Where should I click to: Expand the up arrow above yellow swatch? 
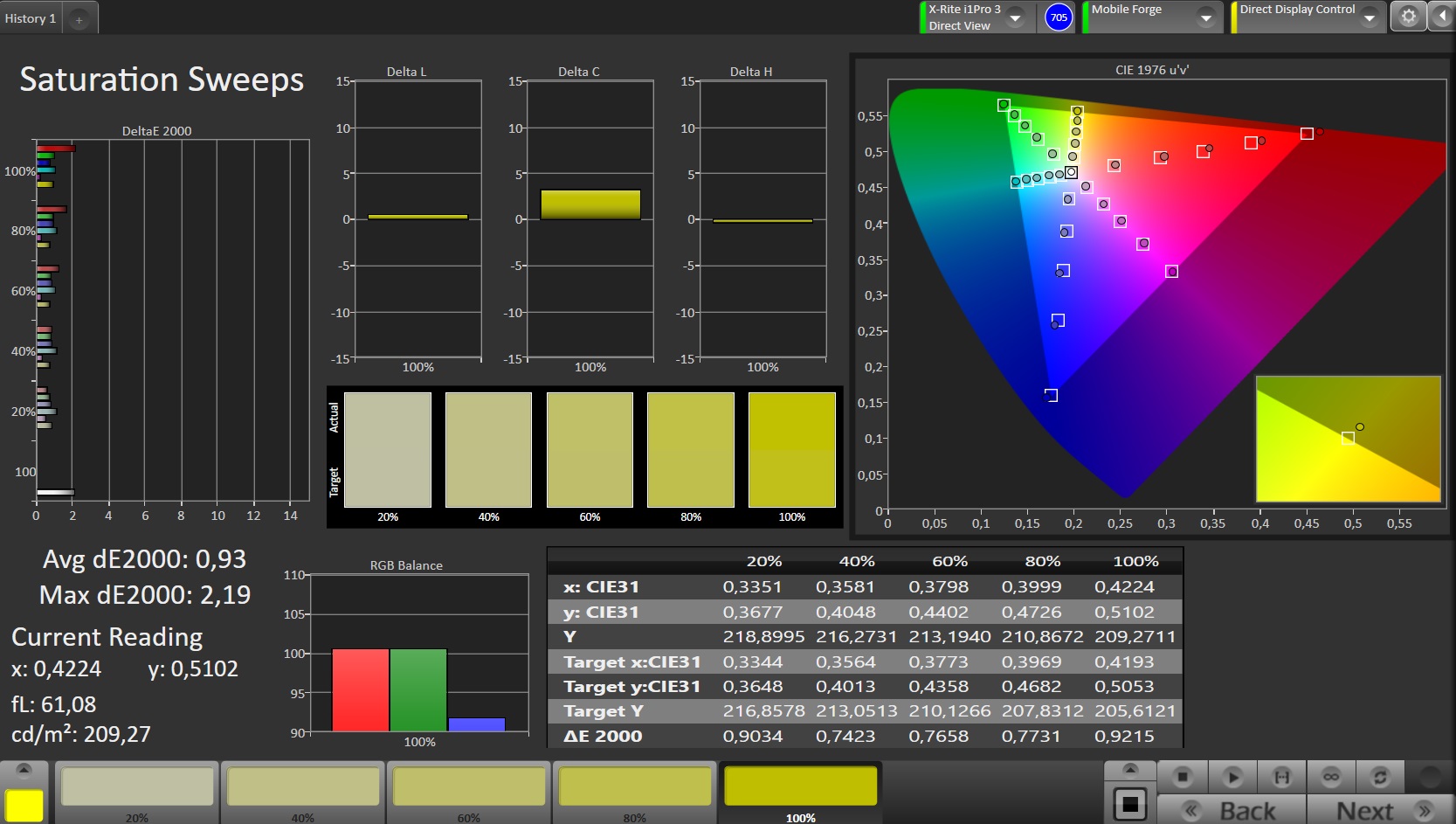[24, 769]
